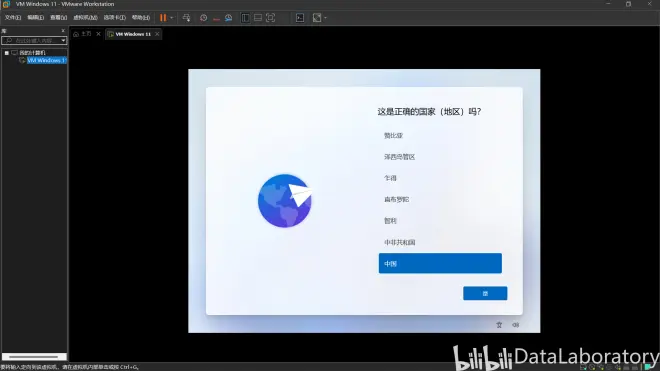The height and width of the screenshot is (371, 660).
Task: Select 赞比亚 in the country list
Action: click(x=440, y=135)
